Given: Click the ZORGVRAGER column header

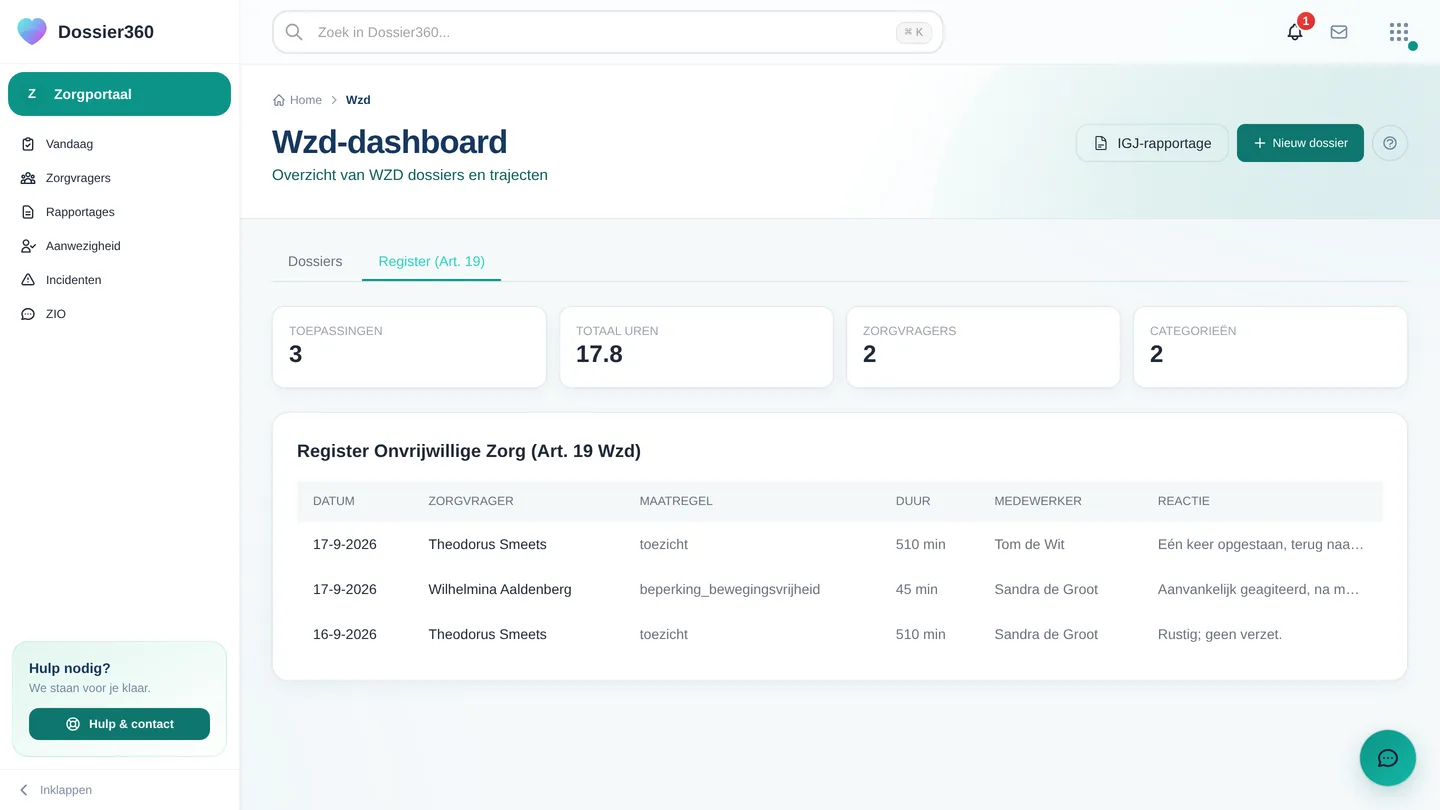Looking at the screenshot, I should point(471,501).
